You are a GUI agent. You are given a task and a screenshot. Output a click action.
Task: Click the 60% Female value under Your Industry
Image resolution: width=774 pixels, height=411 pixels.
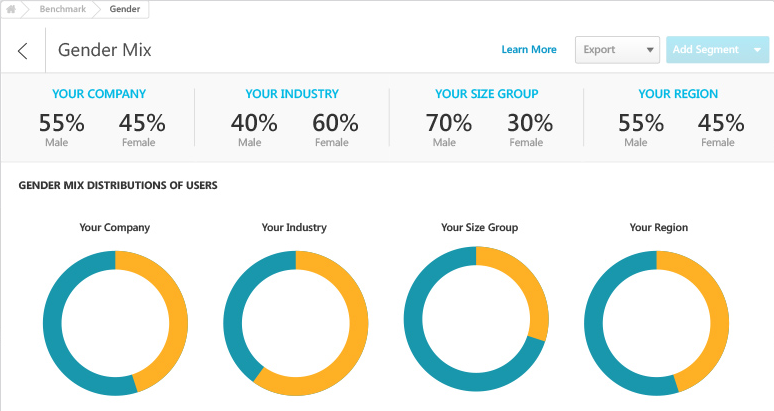click(335, 124)
